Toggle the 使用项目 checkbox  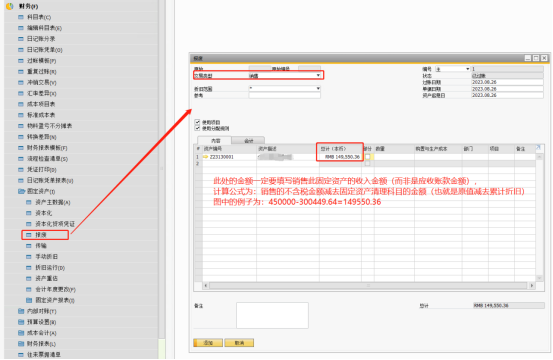coord(197,122)
